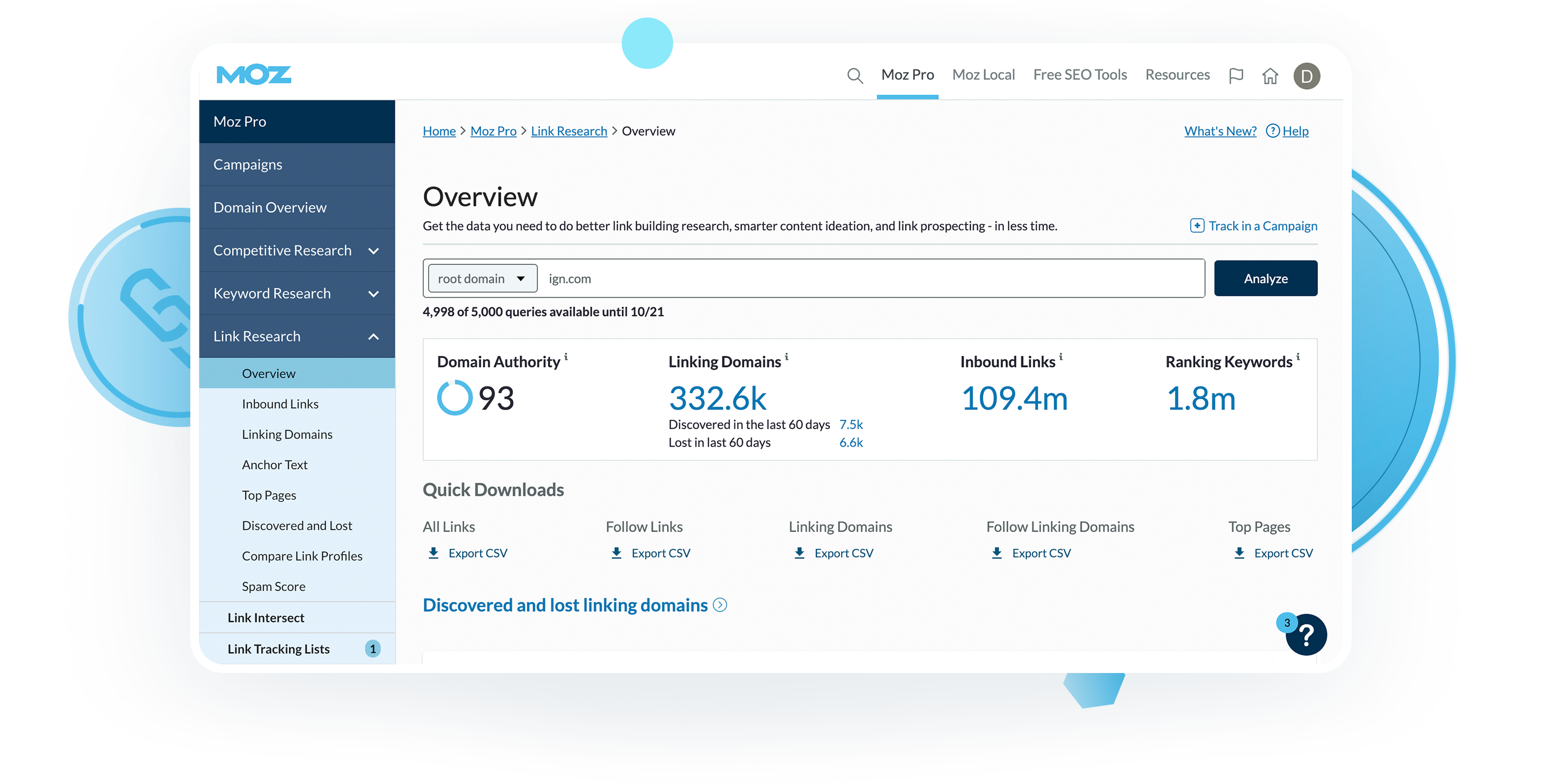
Task: Click the download icon under All Links
Action: 434,553
